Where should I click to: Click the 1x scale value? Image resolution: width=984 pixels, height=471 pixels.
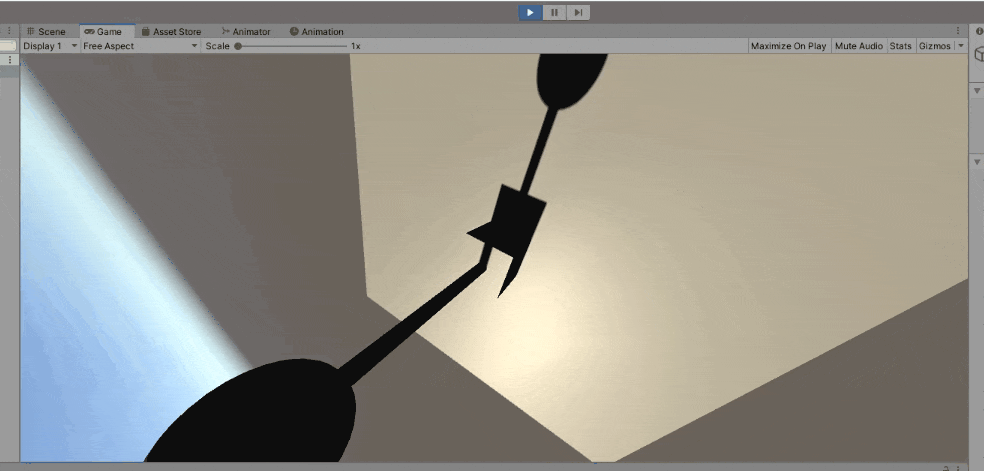point(355,46)
